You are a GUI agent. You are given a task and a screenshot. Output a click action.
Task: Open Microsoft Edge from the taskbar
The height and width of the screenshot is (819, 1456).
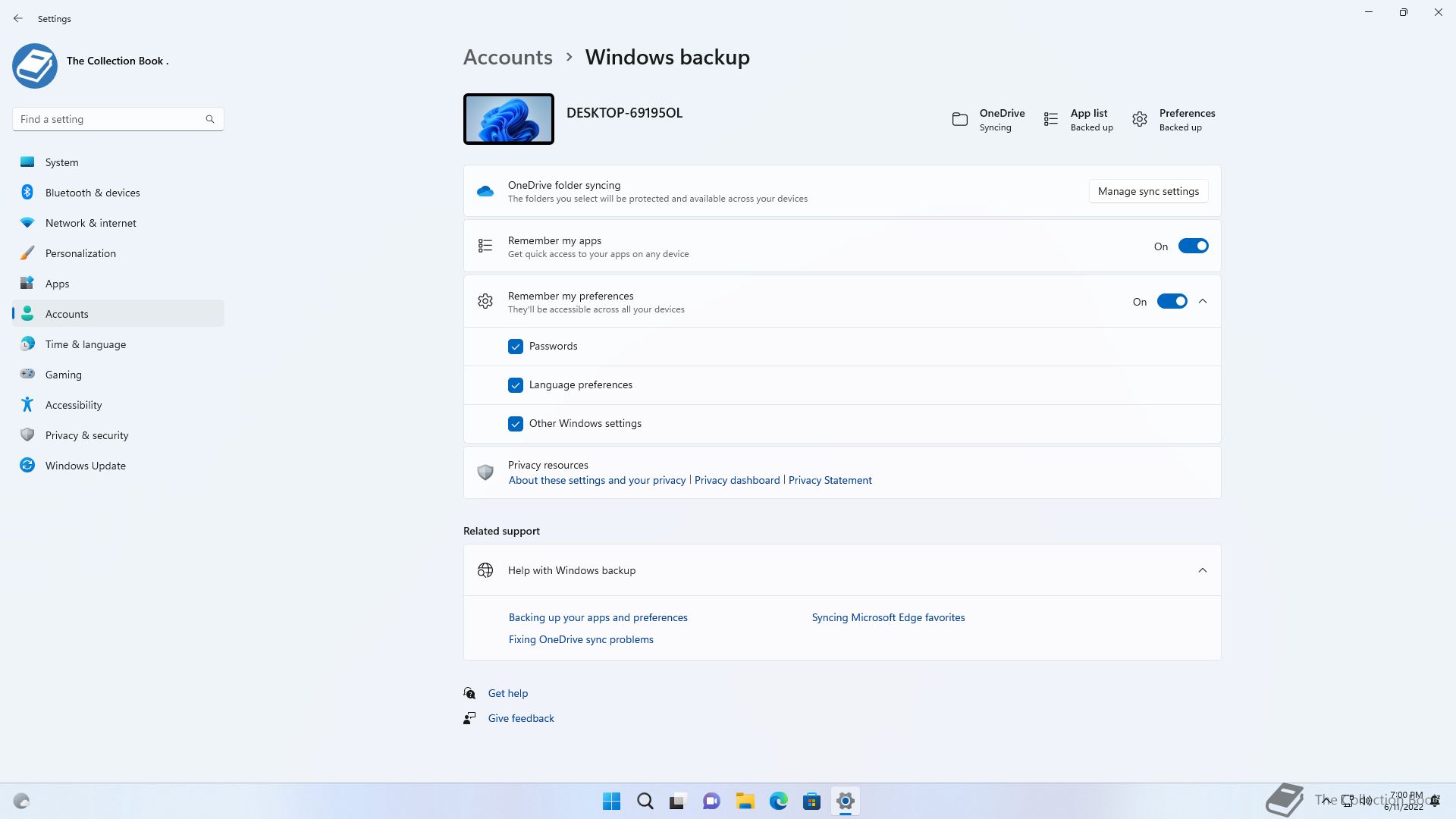778,801
